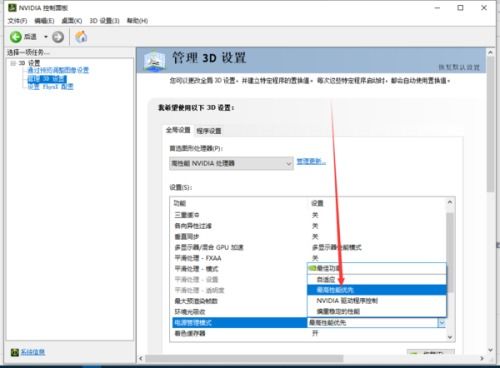Open the 3D 设置(3) menu

coord(104,21)
